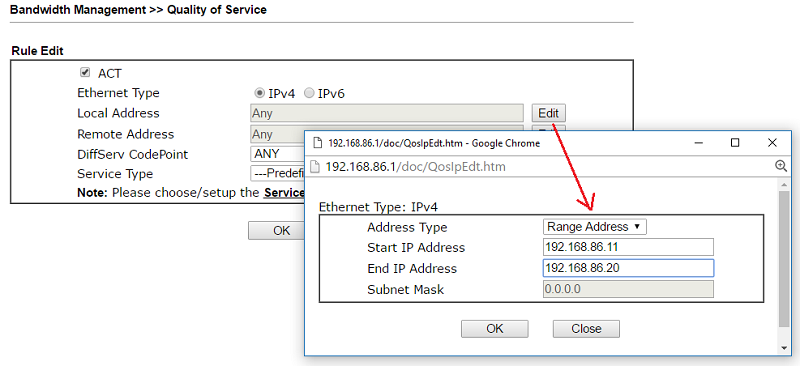This screenshot has height=366, width=800.
Task: Click the Service link in the Note
Action: click(x=284, y=193)
